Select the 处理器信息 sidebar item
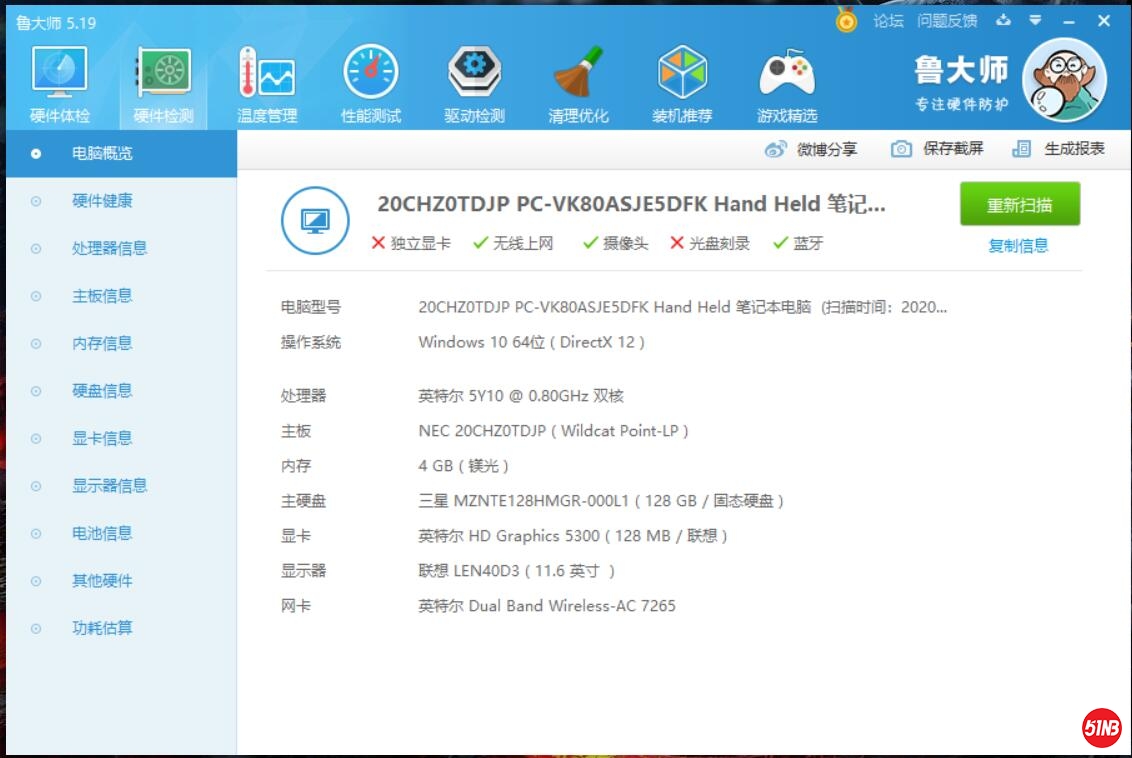The height and width of the screenshot is (758, 1132). [x=109, y=248]
